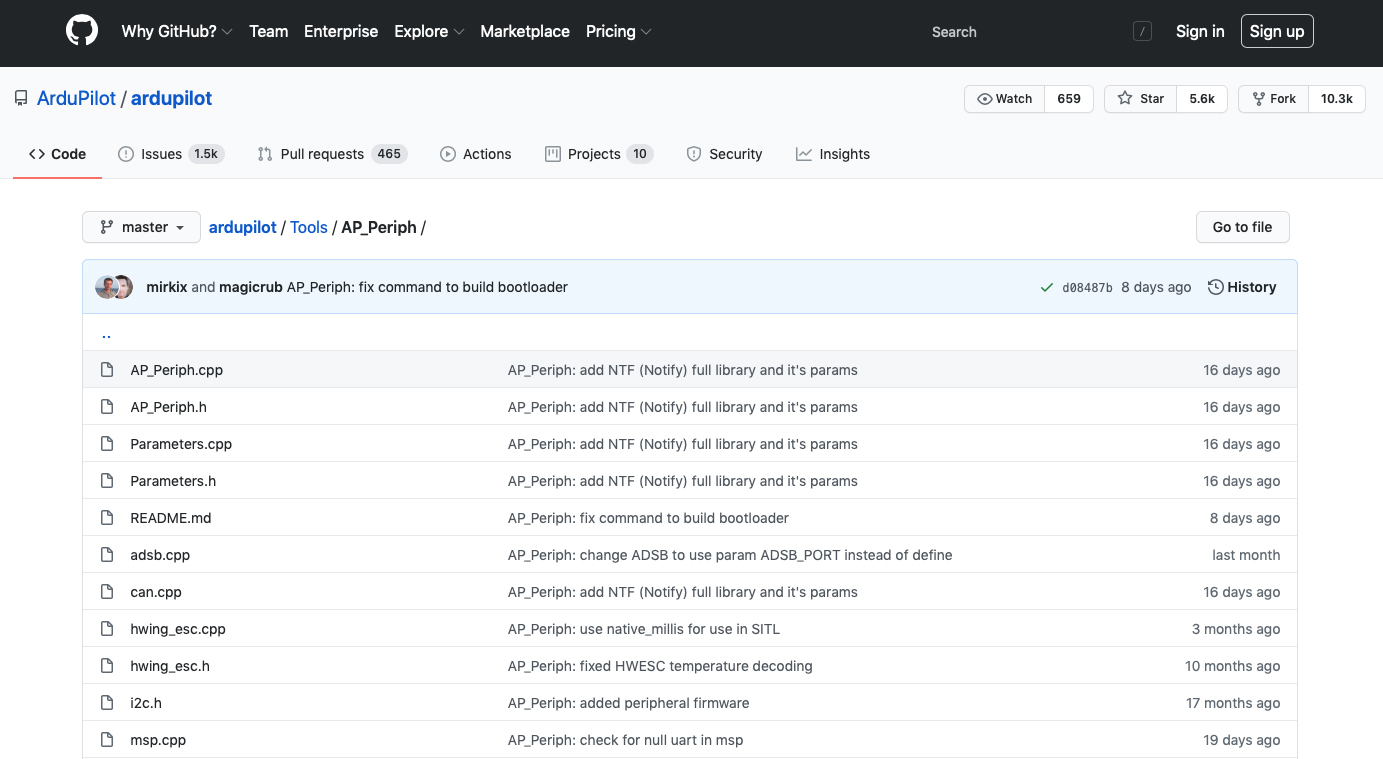Viewport: 1383px width, 759px height.
Task: Click file icon next to msp.cpp
Action: 107,740
